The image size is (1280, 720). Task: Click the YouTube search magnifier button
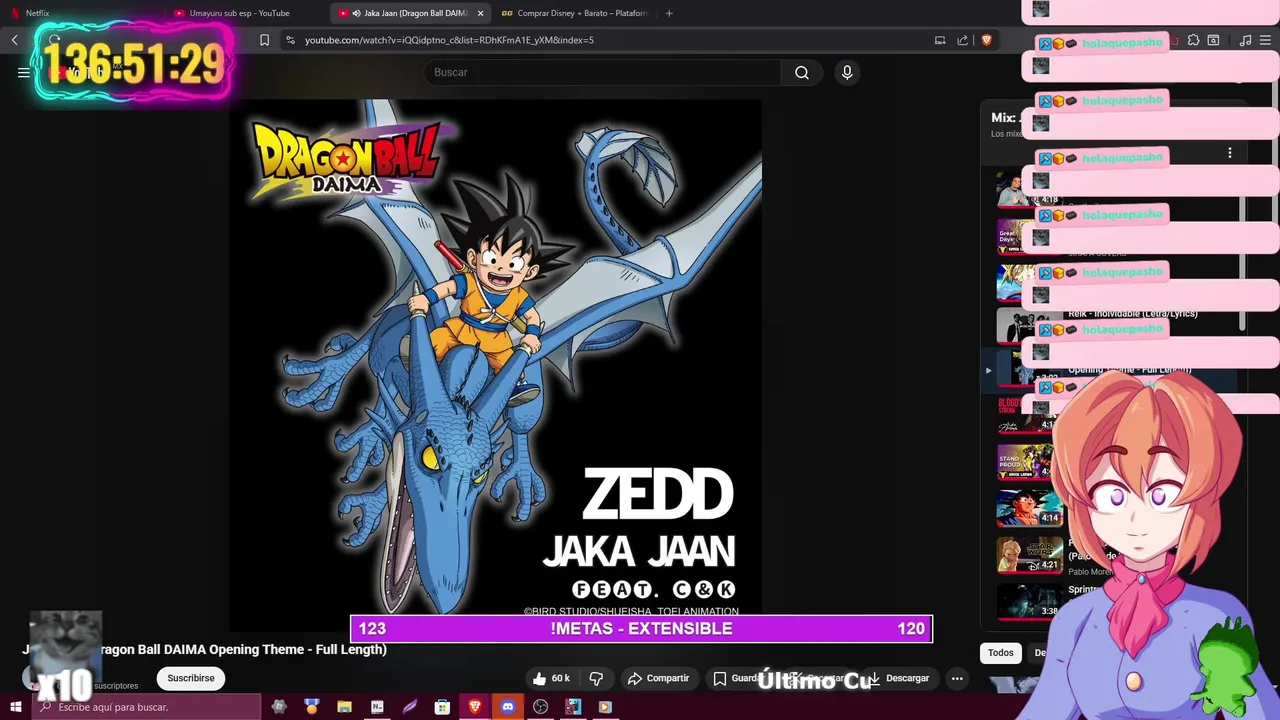point(802,72)
